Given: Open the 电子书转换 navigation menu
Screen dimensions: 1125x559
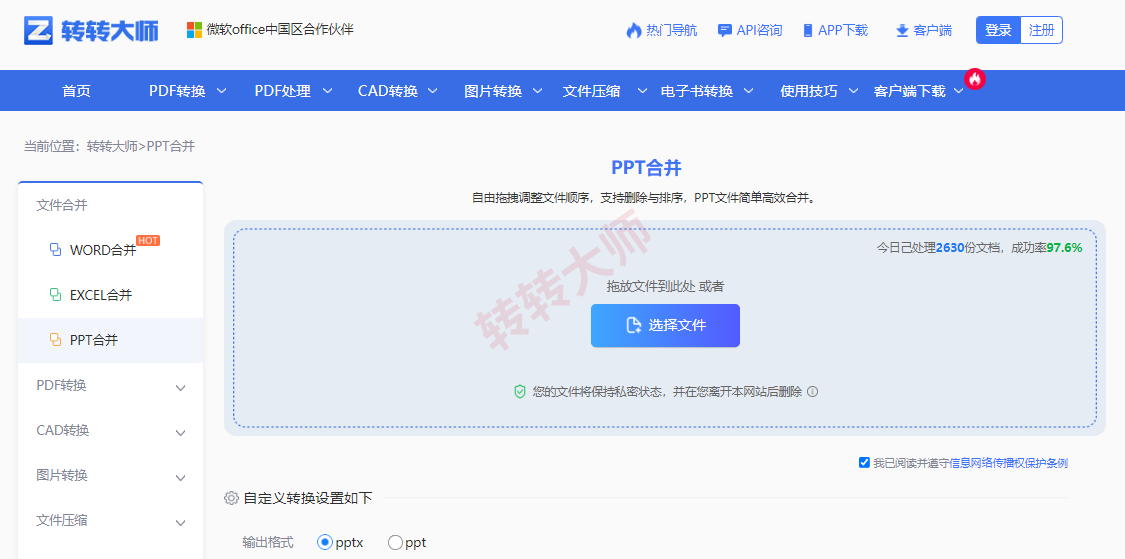Looking at the screenshot, I should tap(697, 91).
